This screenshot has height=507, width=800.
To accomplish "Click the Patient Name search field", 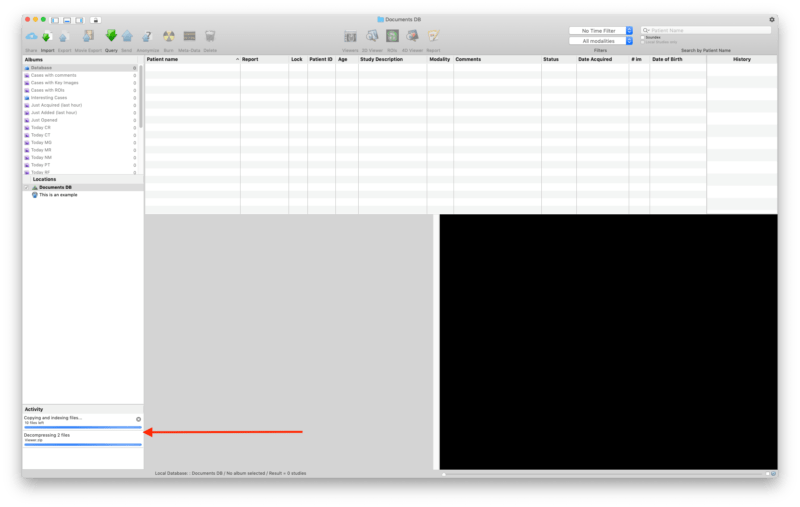I will pyautogui.click(x=709, y=31).
